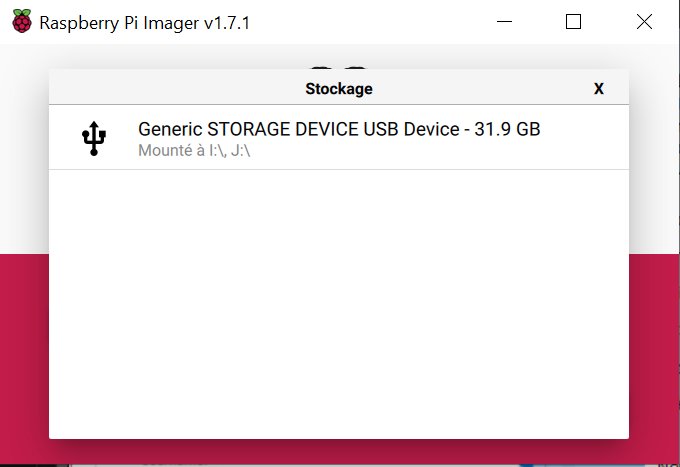Click the "Raspberry Pi Imager v1.7.1" window title

click(144, 23)
